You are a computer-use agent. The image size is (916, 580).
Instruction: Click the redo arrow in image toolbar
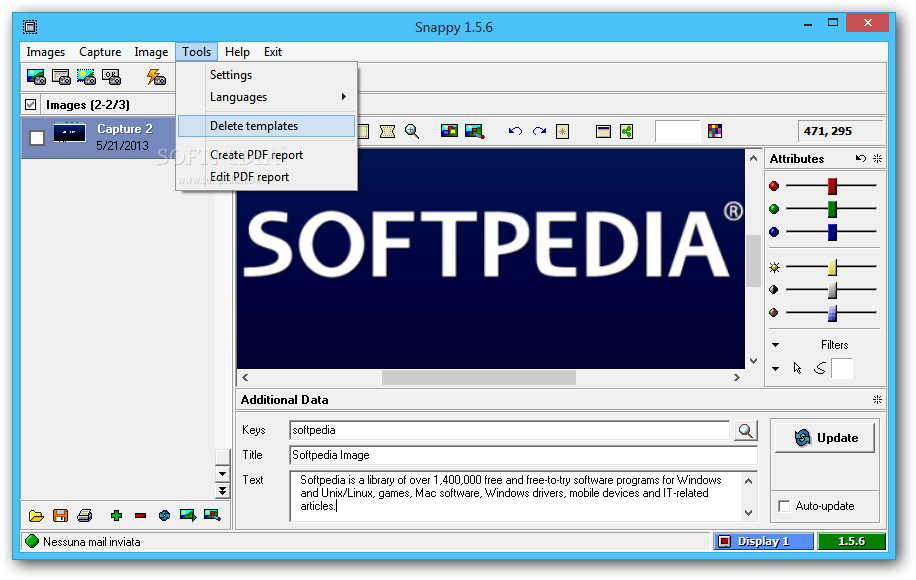(539, 131)
